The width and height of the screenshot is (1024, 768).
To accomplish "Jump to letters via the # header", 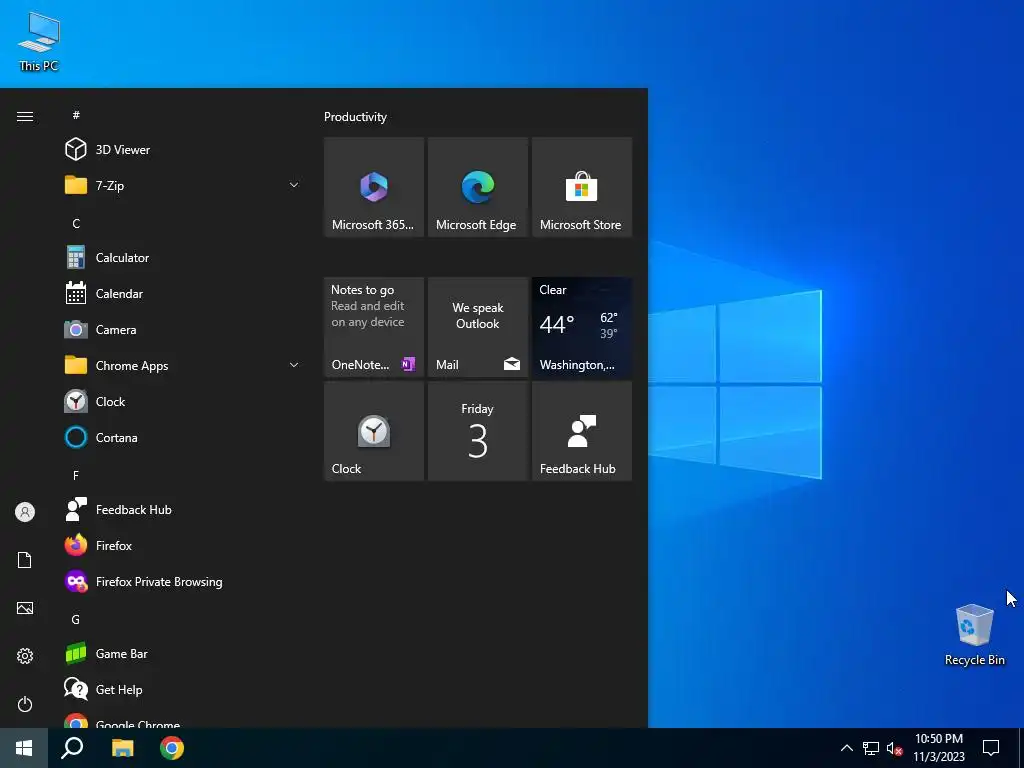I will coord(76,115).
